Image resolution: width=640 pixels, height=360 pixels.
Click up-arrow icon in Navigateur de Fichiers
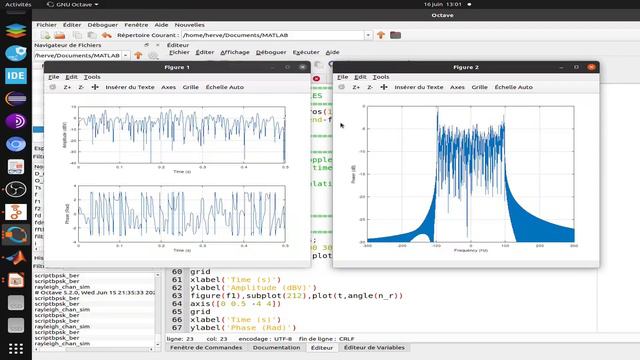[138, 55]
